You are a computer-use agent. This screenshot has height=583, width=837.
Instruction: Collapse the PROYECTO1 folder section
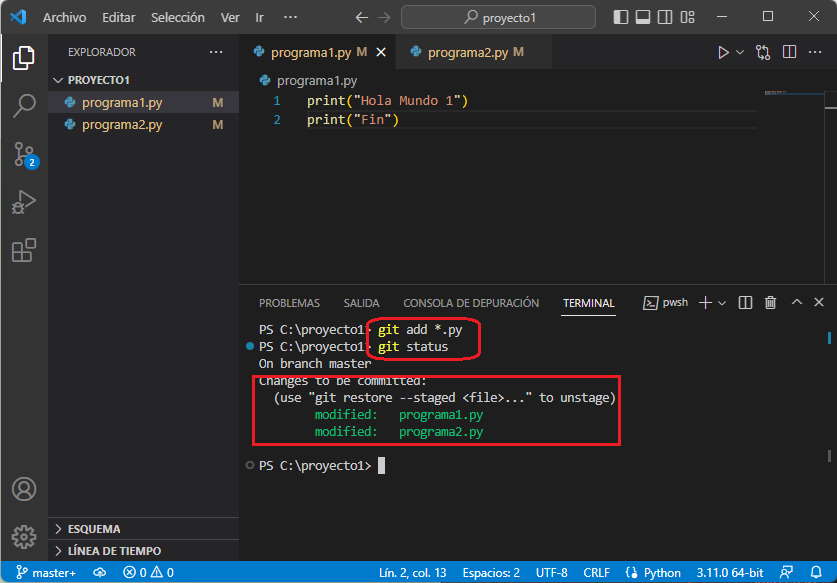(x=144, y=80)
